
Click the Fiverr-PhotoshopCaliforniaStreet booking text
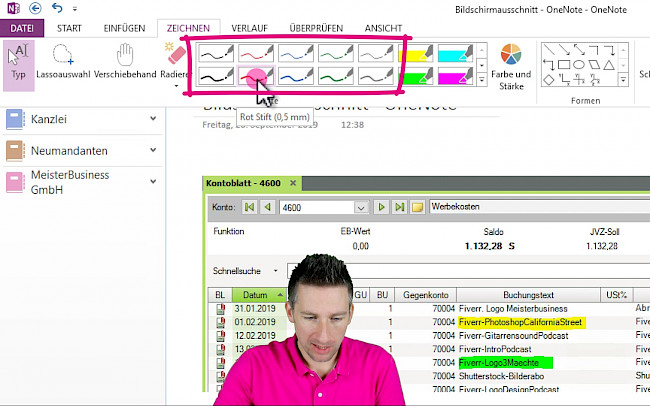click(522, 322)
